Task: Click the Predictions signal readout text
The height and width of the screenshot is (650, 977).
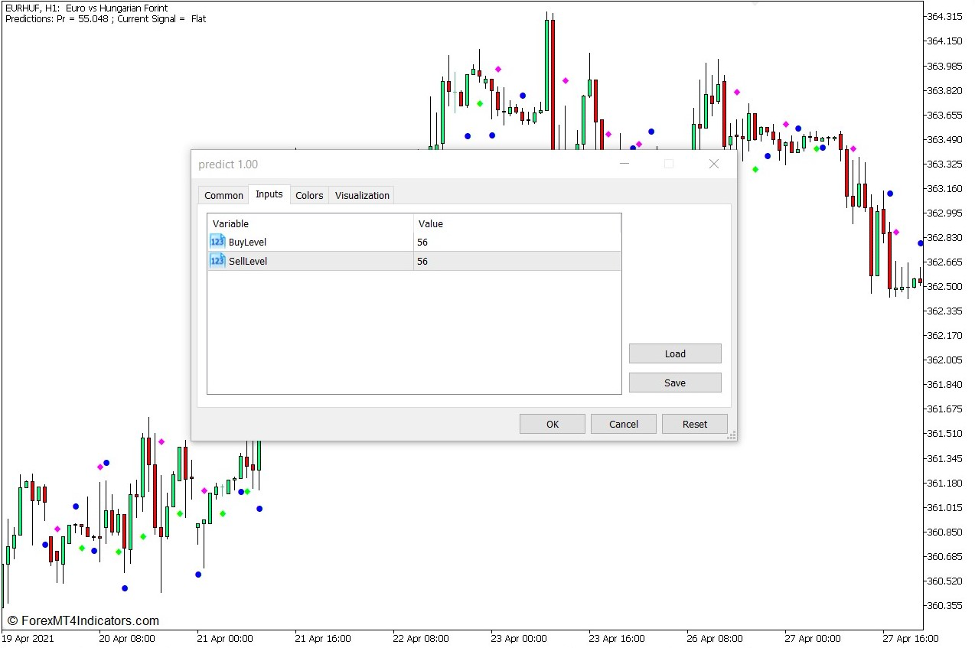Action: (105, 19)
